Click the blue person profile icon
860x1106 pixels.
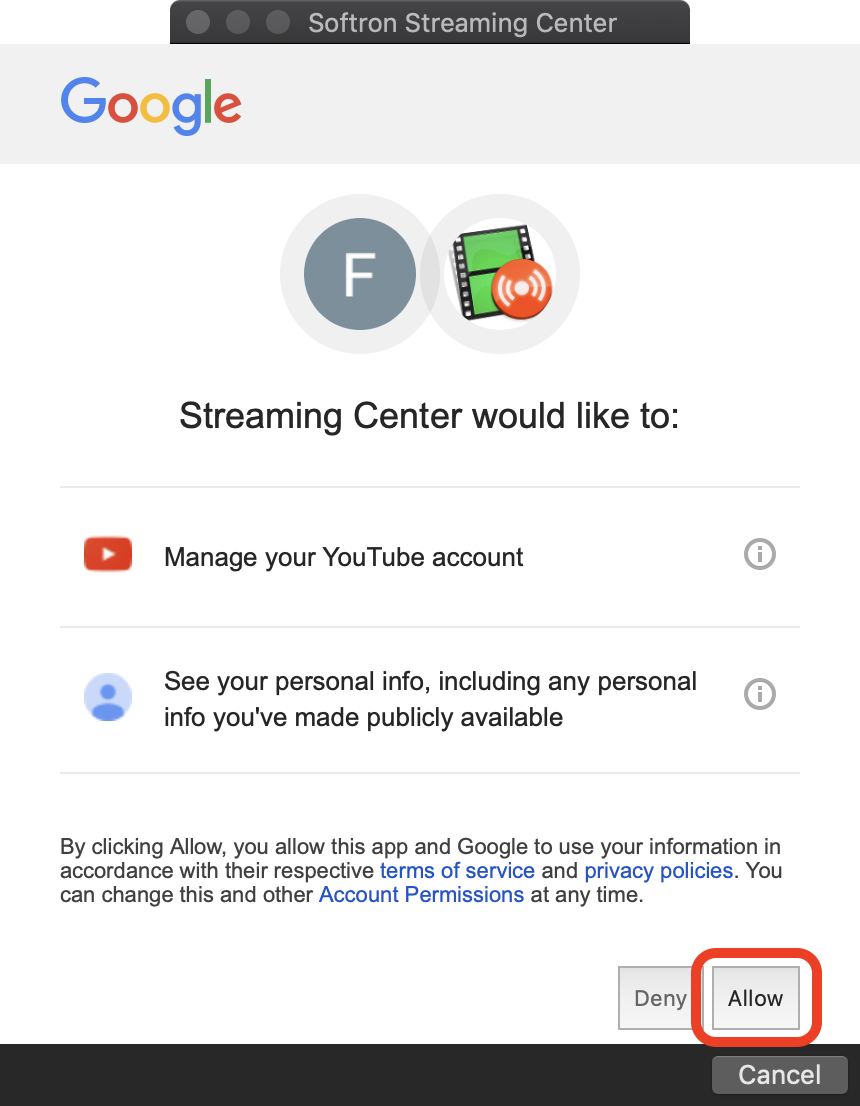108,697
